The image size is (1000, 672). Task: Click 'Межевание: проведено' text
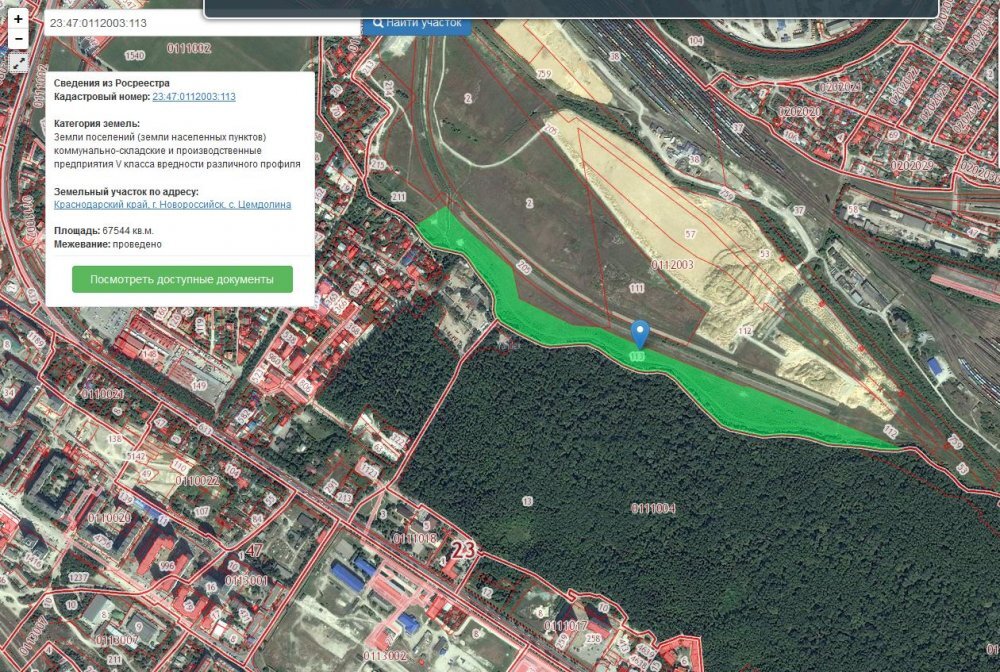click(x=108, y=244)
